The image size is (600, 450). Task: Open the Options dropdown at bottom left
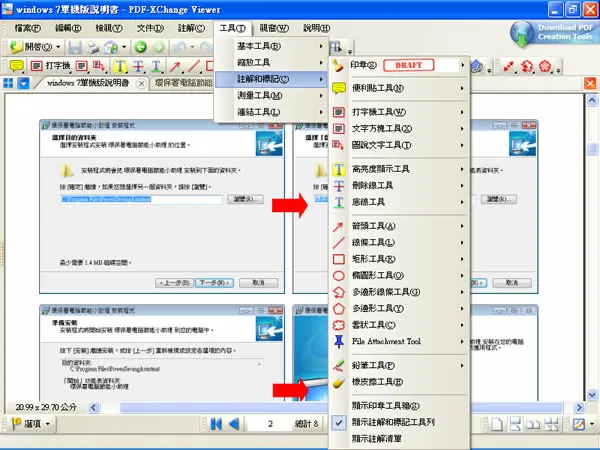31,424
